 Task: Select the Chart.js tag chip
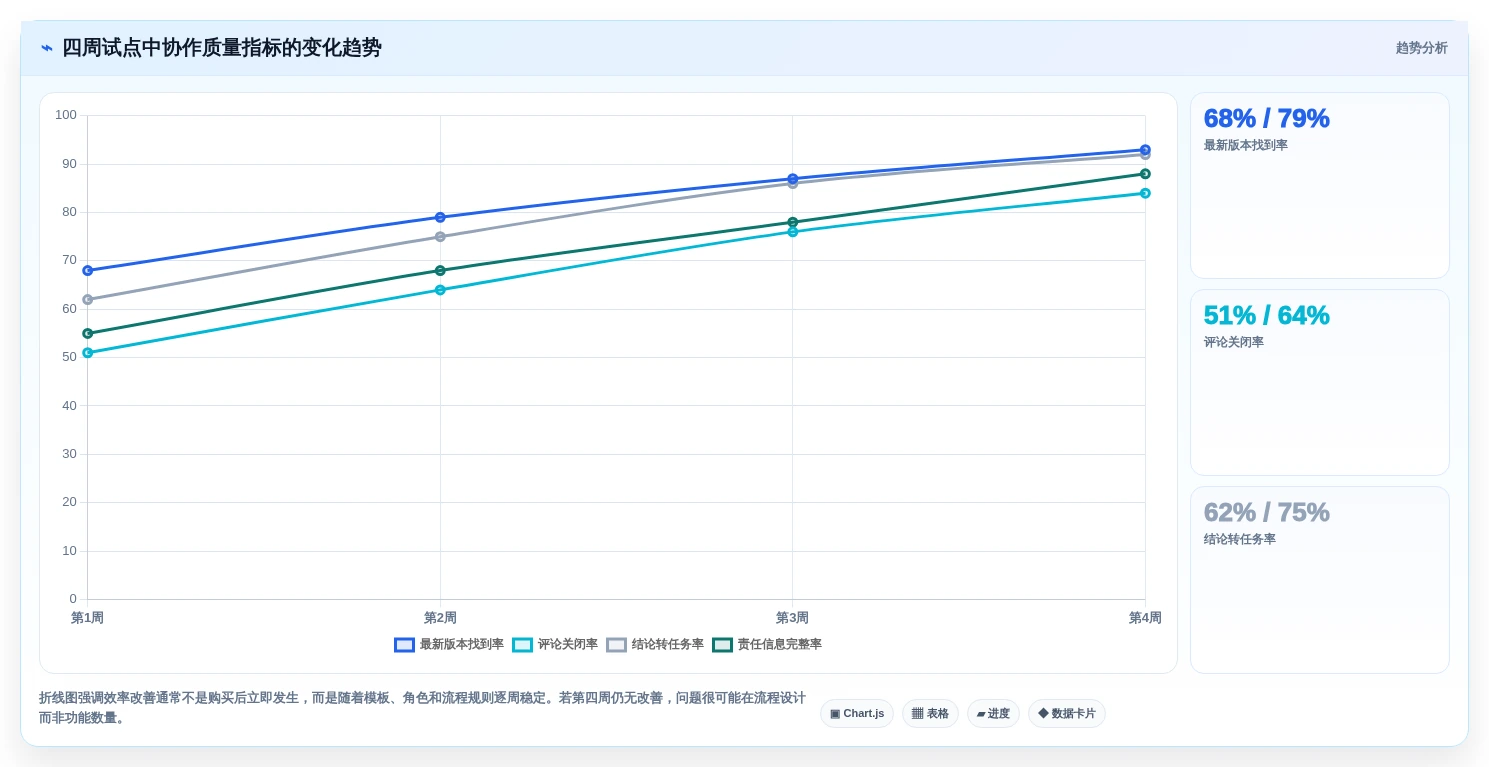(857, 713)
